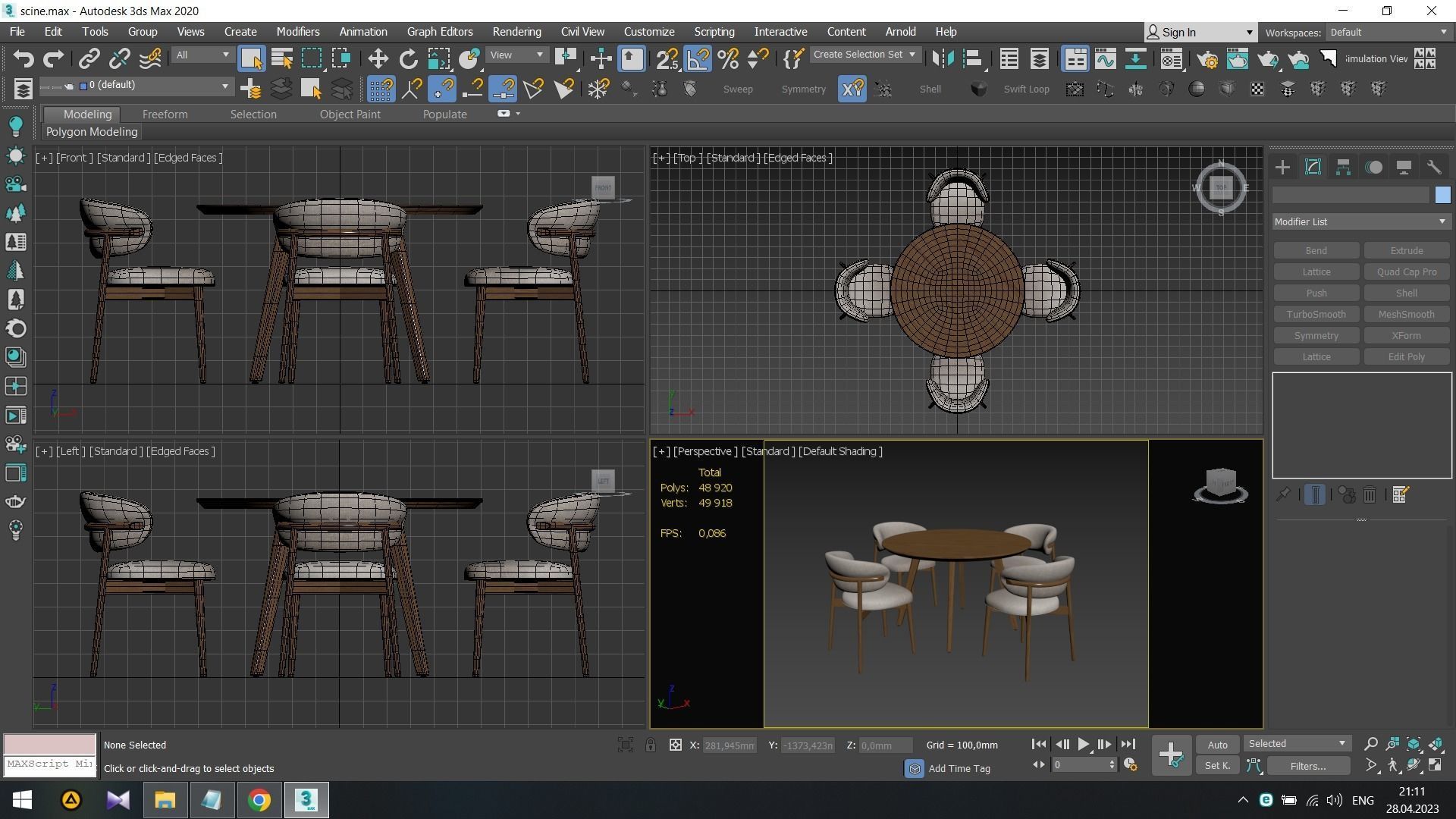Click the X coordinate input field

tap(729, 745)
